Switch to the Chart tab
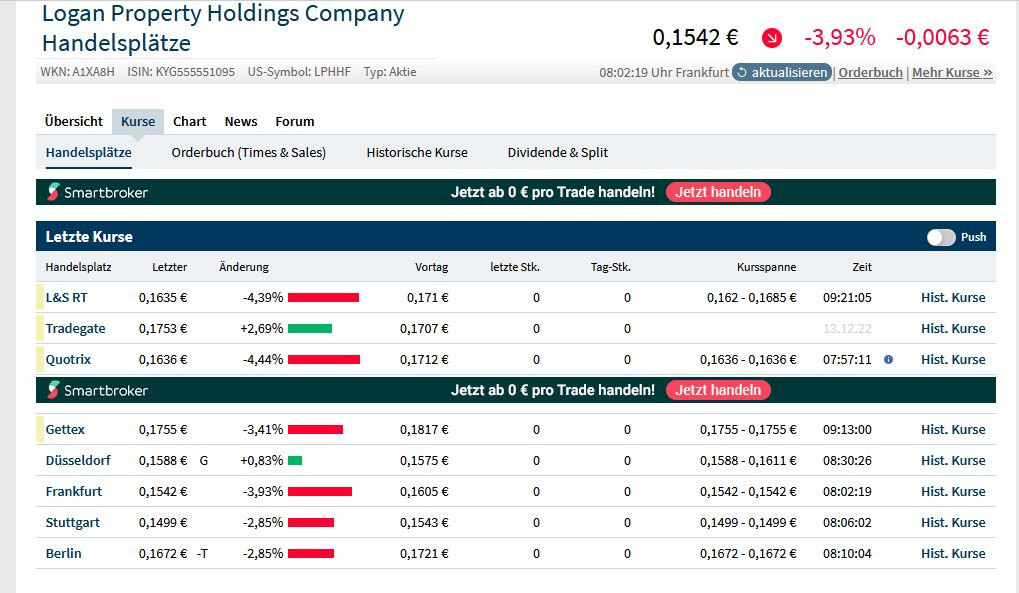This screenshot has height=593, width=1019. pyautogui.click(x=189, y=121)
